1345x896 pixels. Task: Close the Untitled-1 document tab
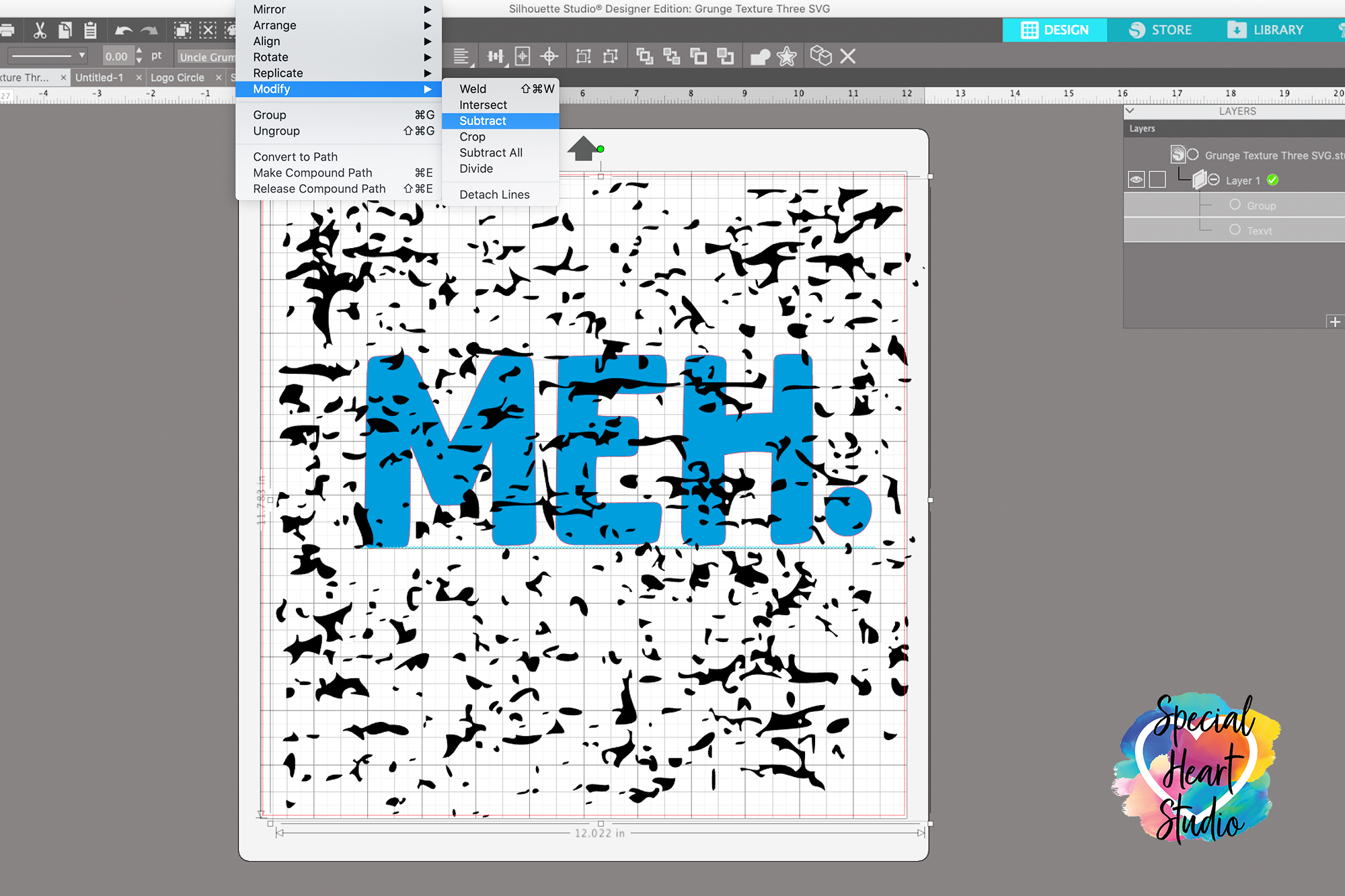click(139, 77)
